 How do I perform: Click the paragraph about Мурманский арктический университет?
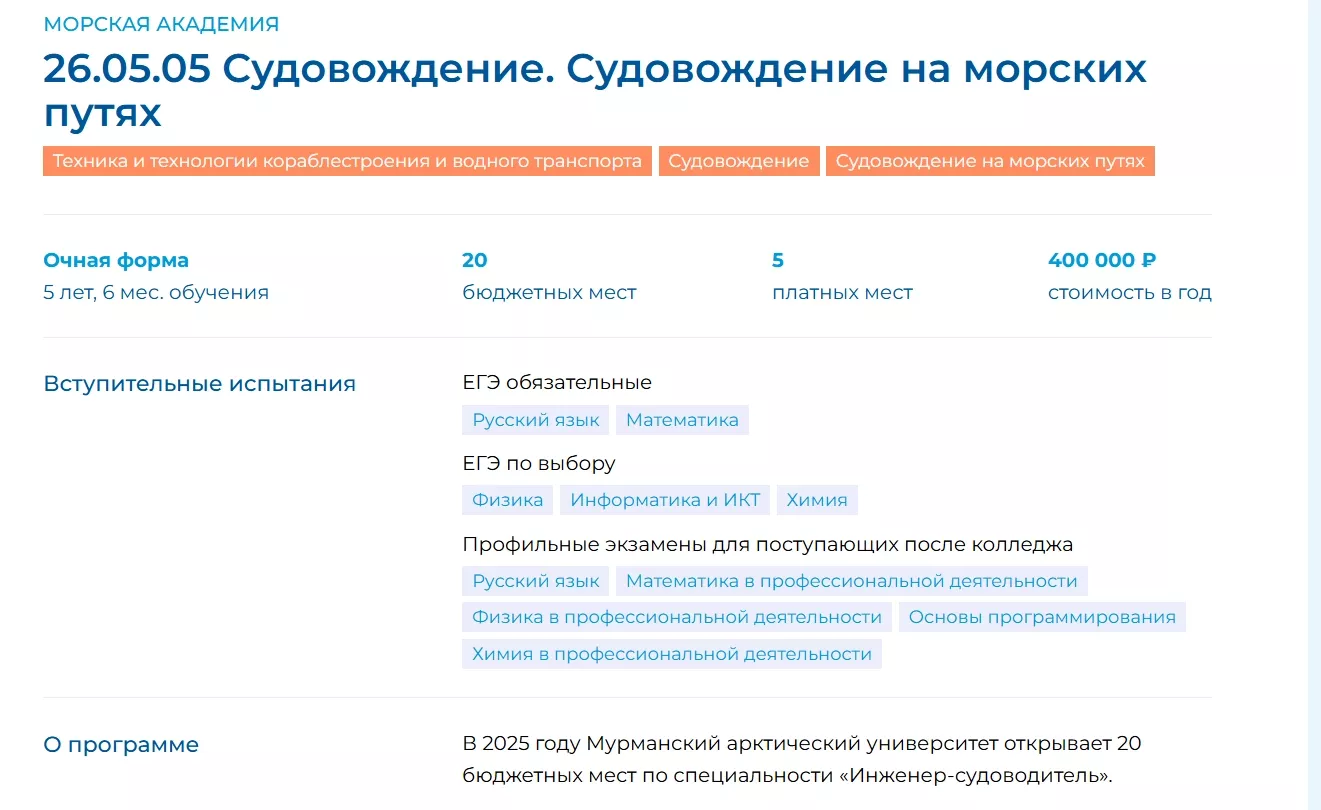(802, 760)
